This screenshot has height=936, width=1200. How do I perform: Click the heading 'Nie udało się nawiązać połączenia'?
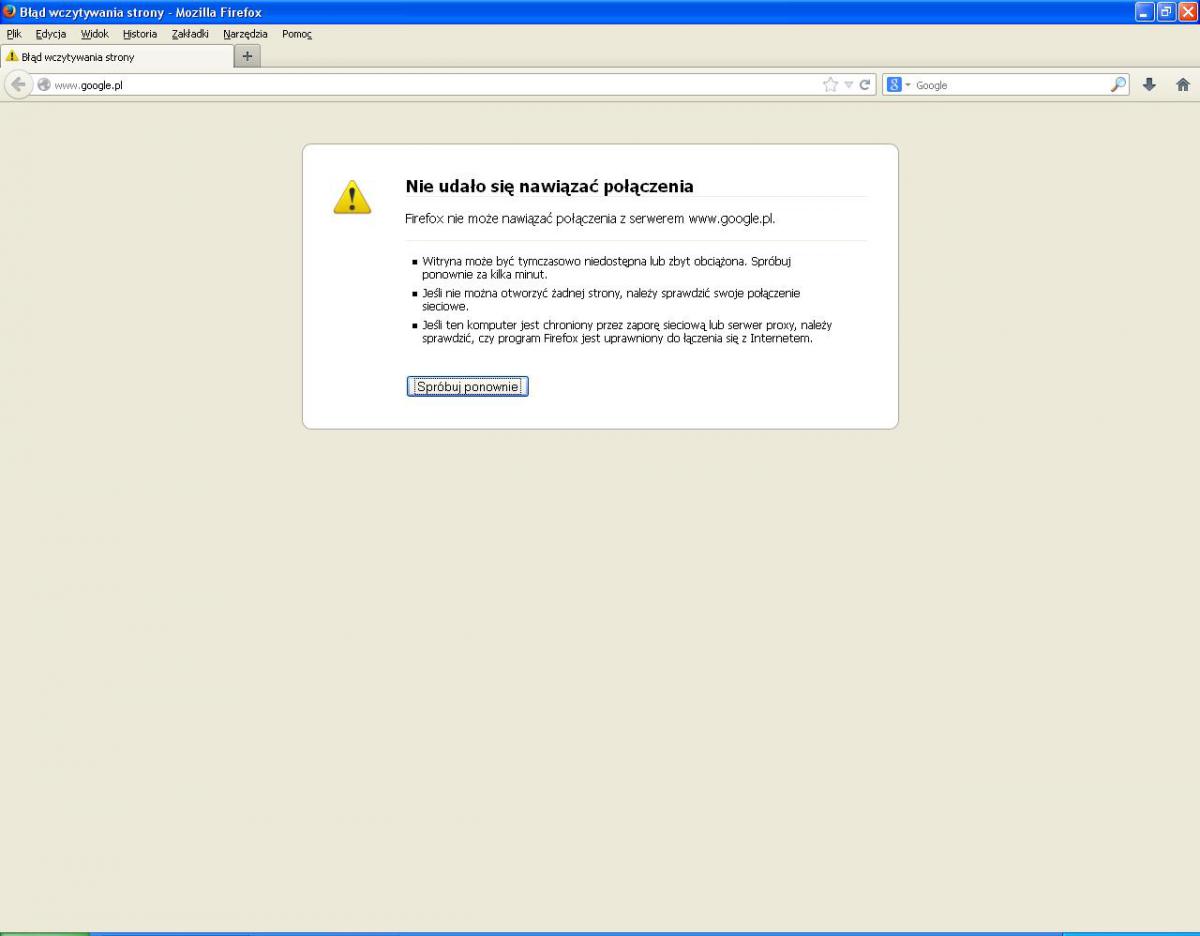pyautogui.click(x=549, y=186)
